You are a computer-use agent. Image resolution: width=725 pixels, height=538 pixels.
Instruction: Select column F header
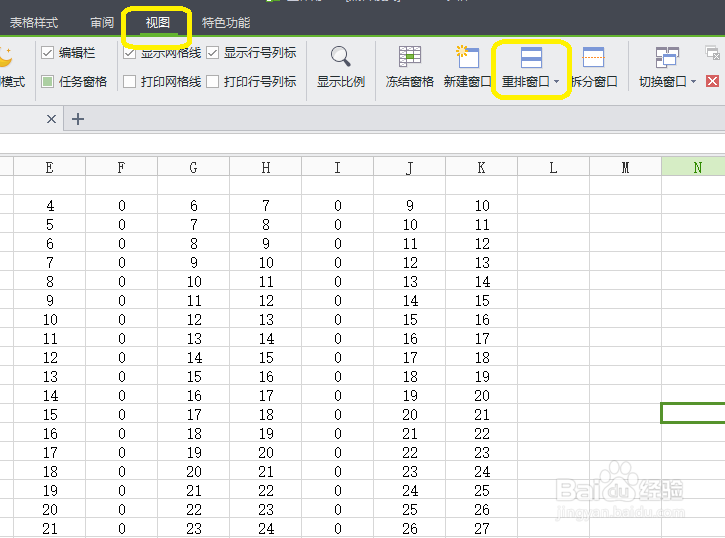122,167
